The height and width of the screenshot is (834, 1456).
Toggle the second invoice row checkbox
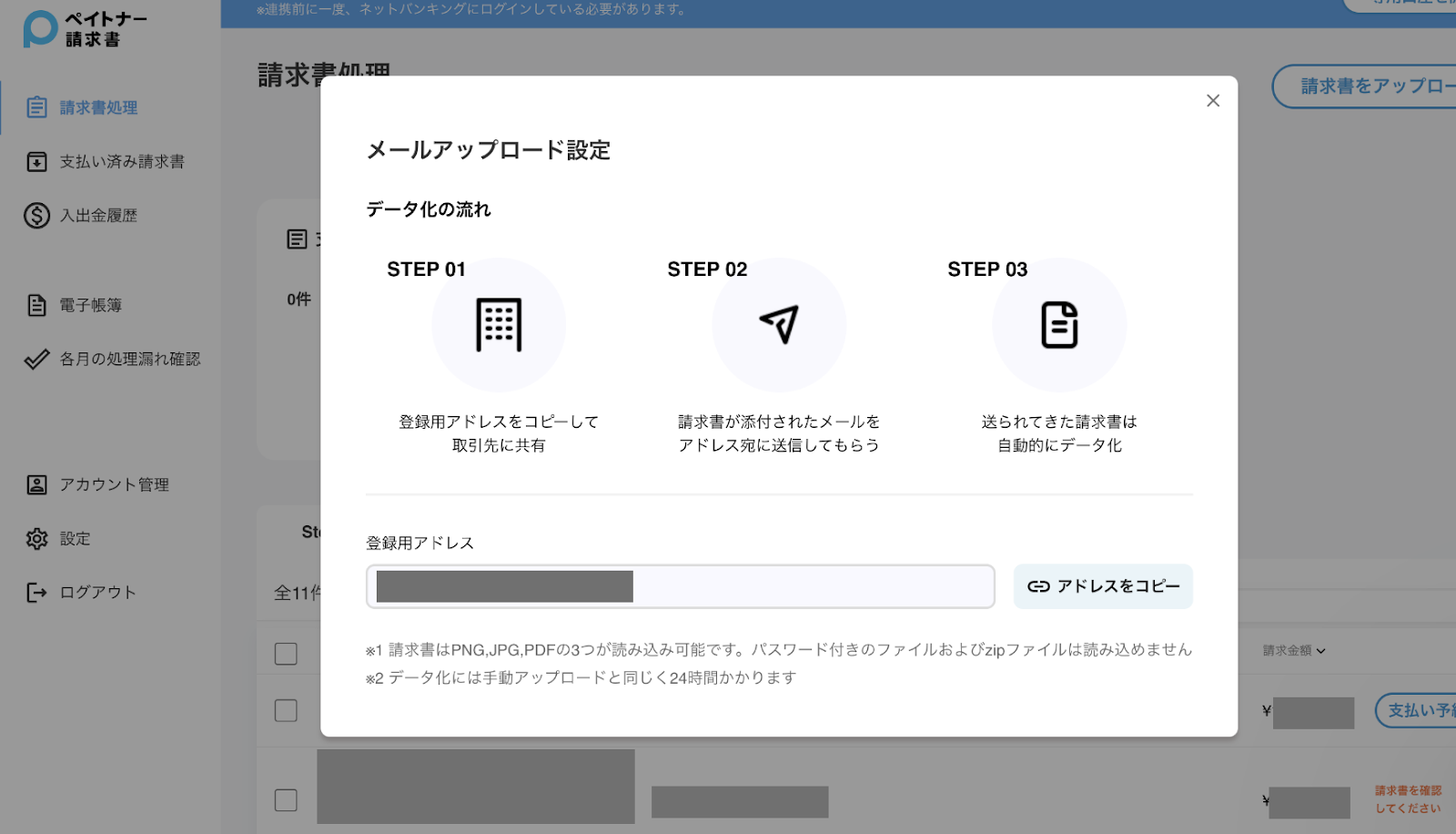[286, 799]
